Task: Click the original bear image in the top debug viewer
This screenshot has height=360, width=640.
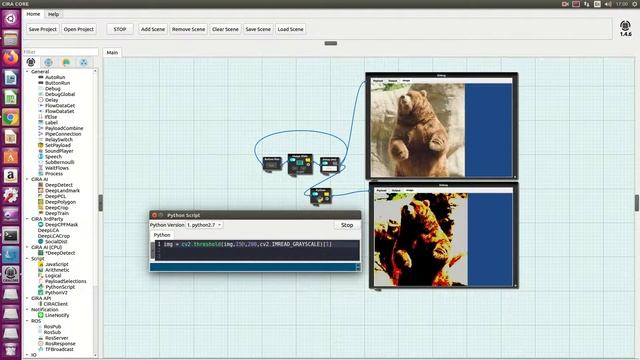Action: pos(417,130)
